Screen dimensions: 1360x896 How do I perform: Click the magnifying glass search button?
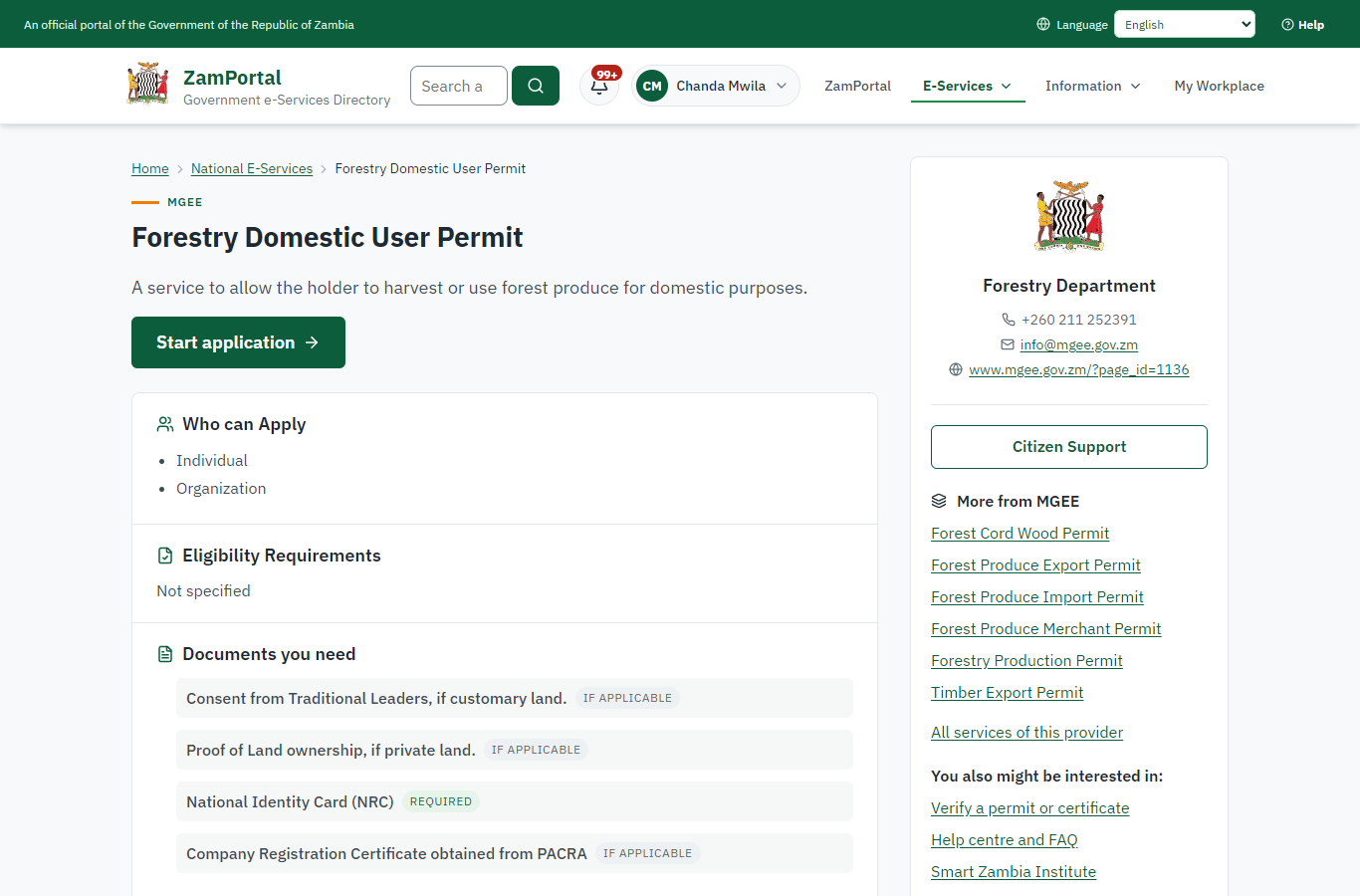536,86
